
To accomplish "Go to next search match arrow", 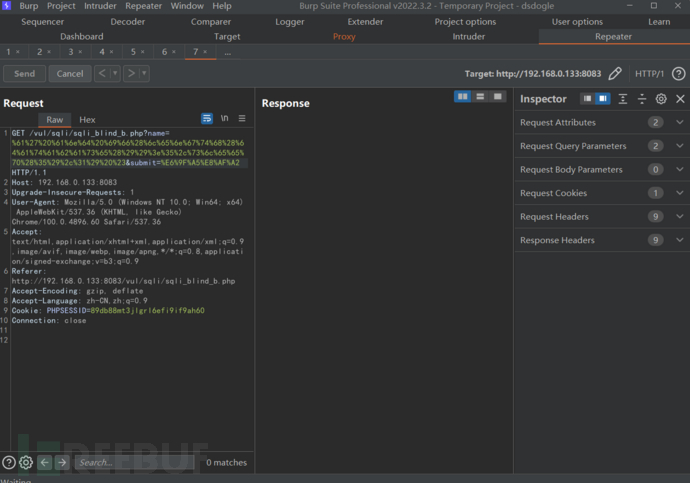I will (x=62, y=462).
